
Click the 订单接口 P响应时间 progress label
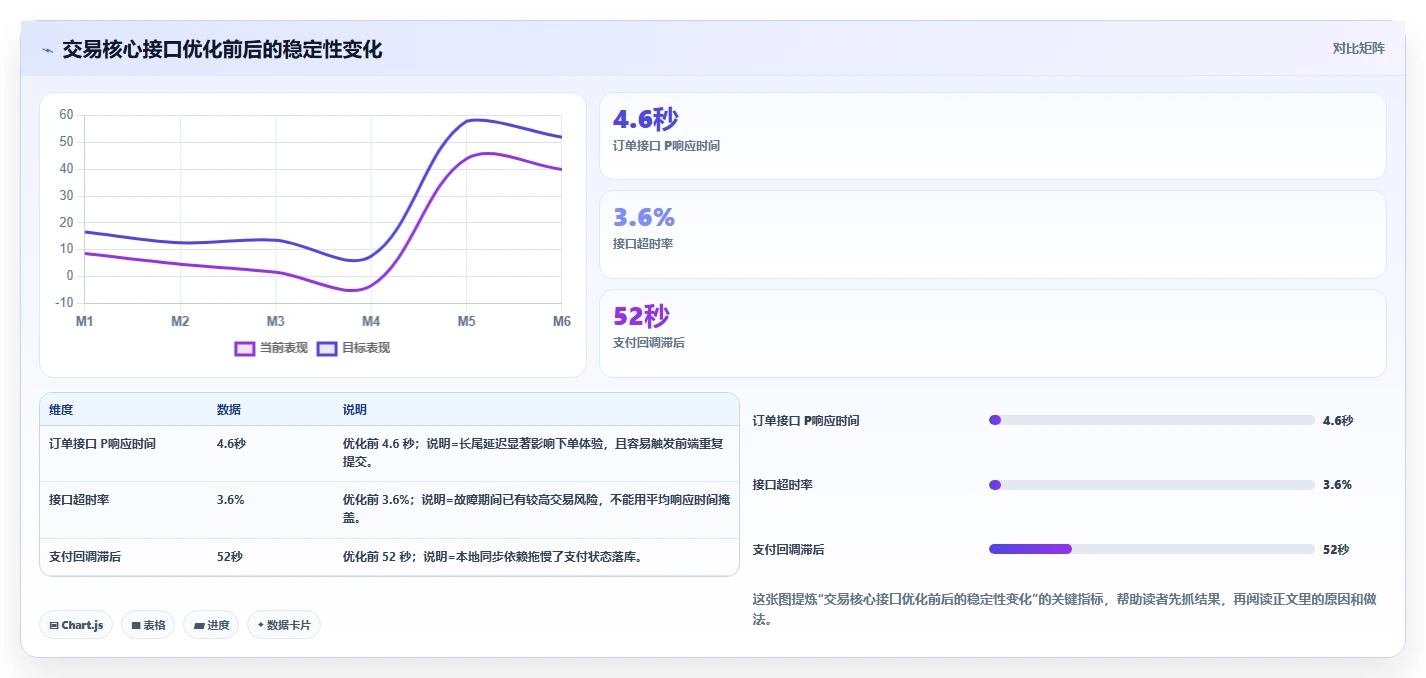click(806, 421)
